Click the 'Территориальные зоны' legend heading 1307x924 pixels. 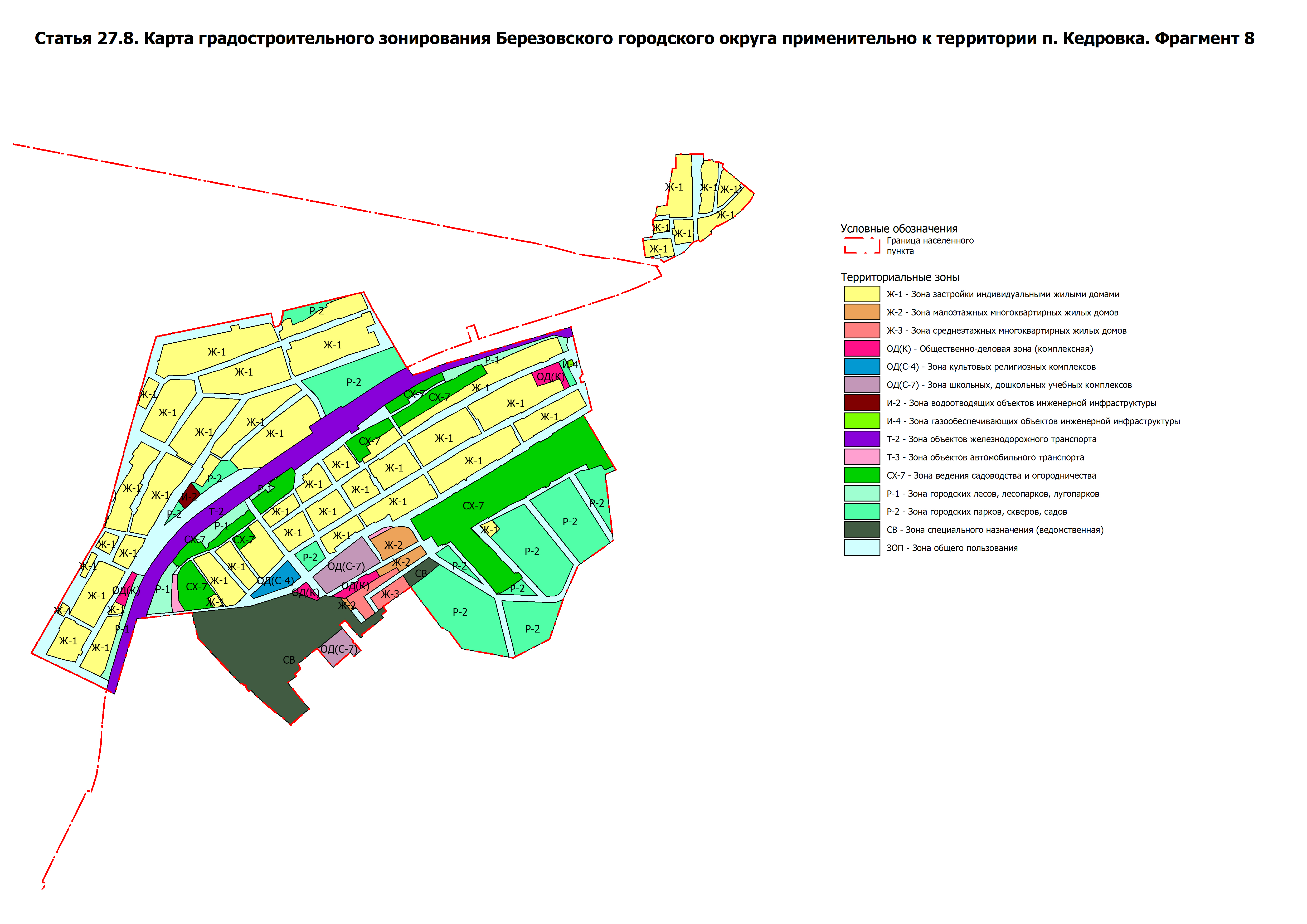point(900,277)
